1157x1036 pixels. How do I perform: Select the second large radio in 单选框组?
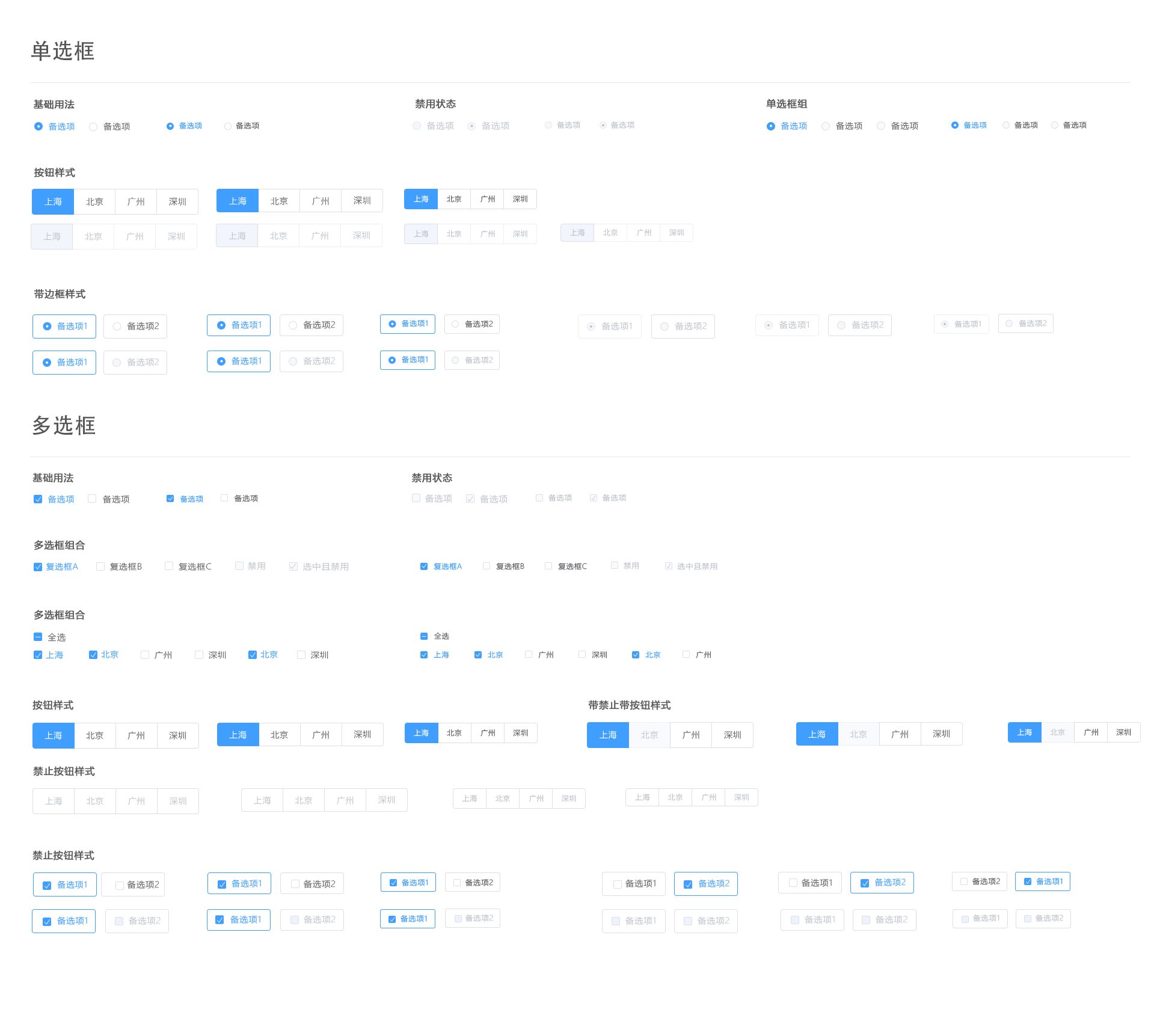pos(826,126)
